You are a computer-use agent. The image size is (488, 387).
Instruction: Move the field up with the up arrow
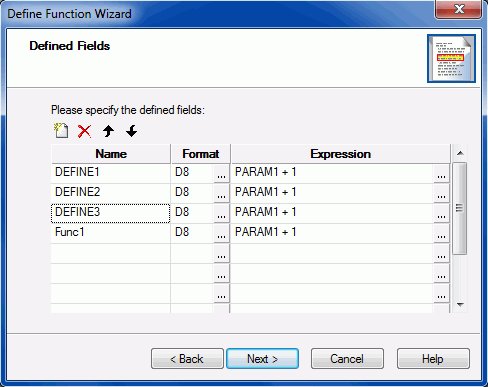pos(108,131)
